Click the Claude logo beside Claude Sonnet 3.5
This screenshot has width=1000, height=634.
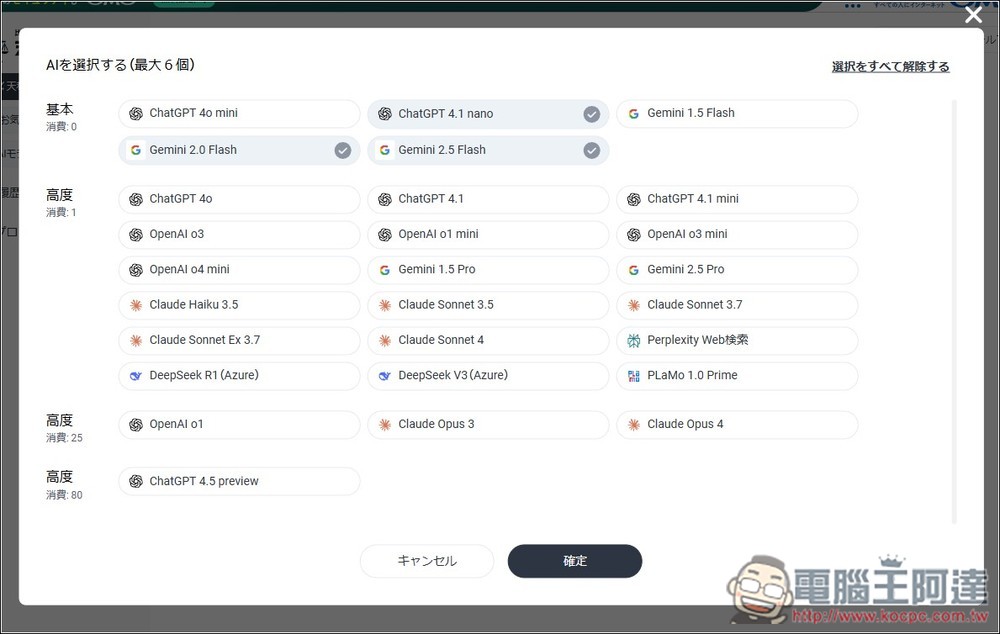(x=385, y=306)
